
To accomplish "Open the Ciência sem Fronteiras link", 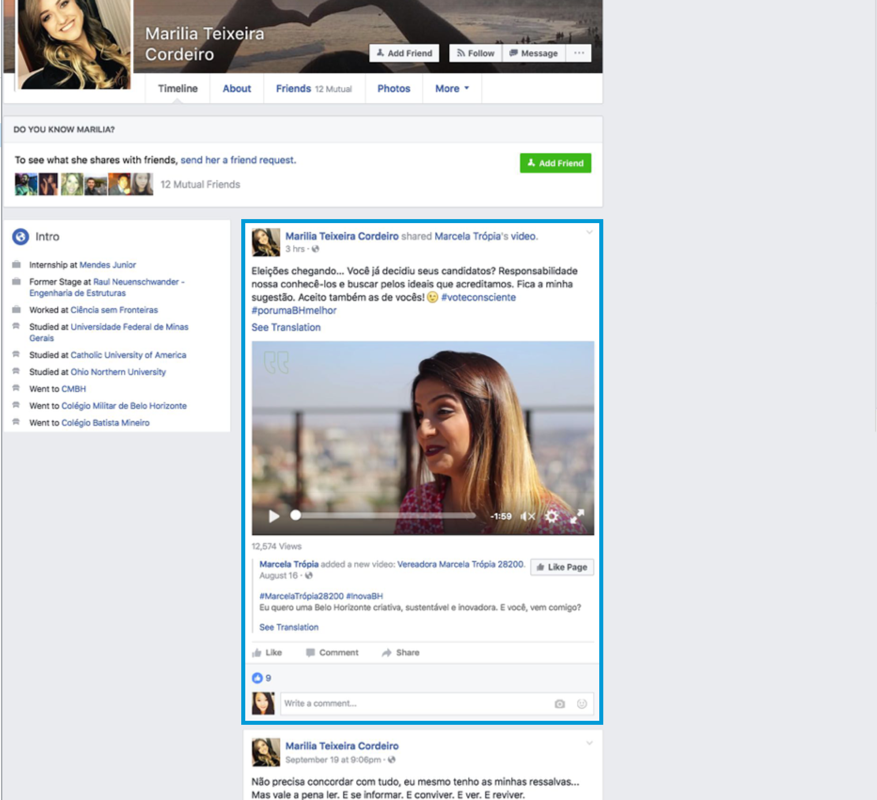I will tap(114, 310).
